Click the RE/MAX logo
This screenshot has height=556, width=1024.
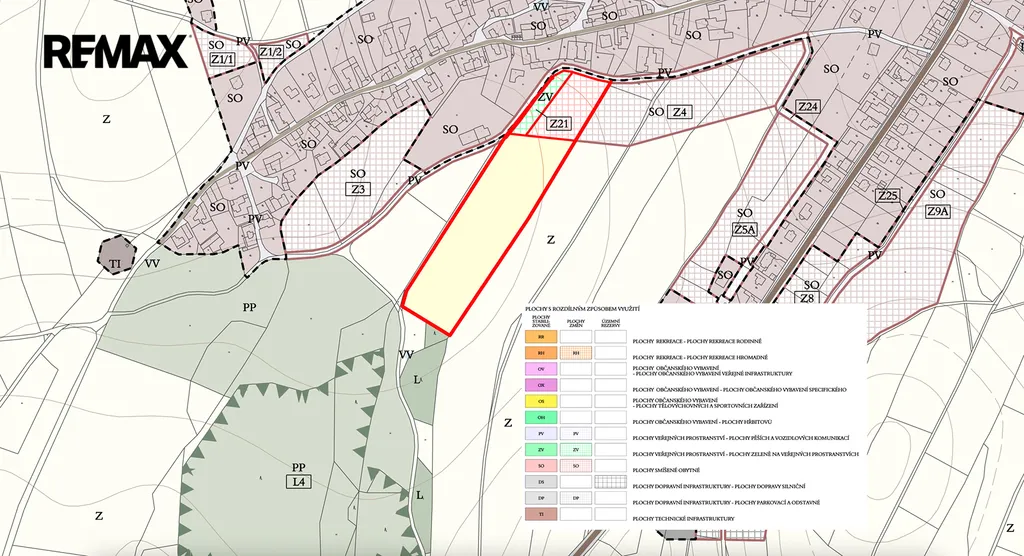(115, 51)
